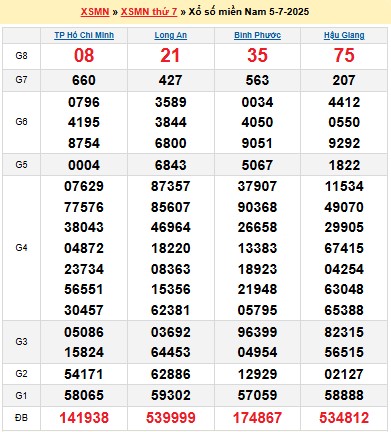Open the XSMN thứ 7 breadcrumb link

click(x=149, y=12)
